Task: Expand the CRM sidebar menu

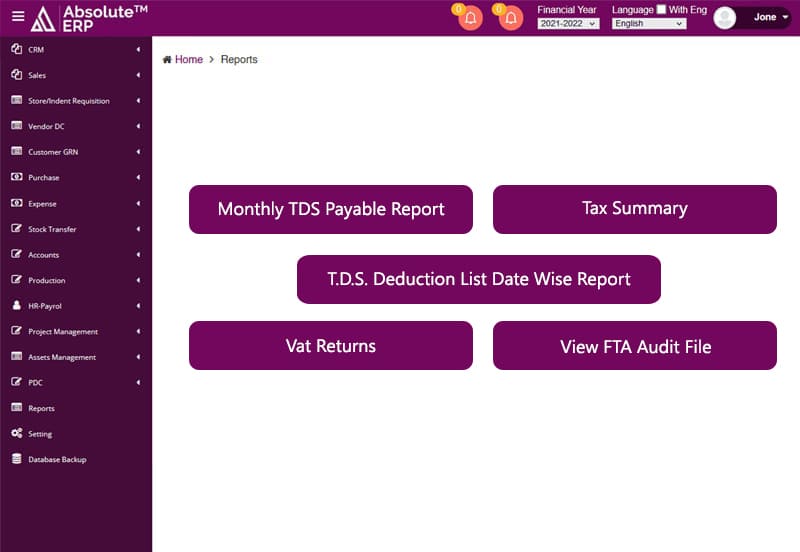Action: (x=75, y=50)
